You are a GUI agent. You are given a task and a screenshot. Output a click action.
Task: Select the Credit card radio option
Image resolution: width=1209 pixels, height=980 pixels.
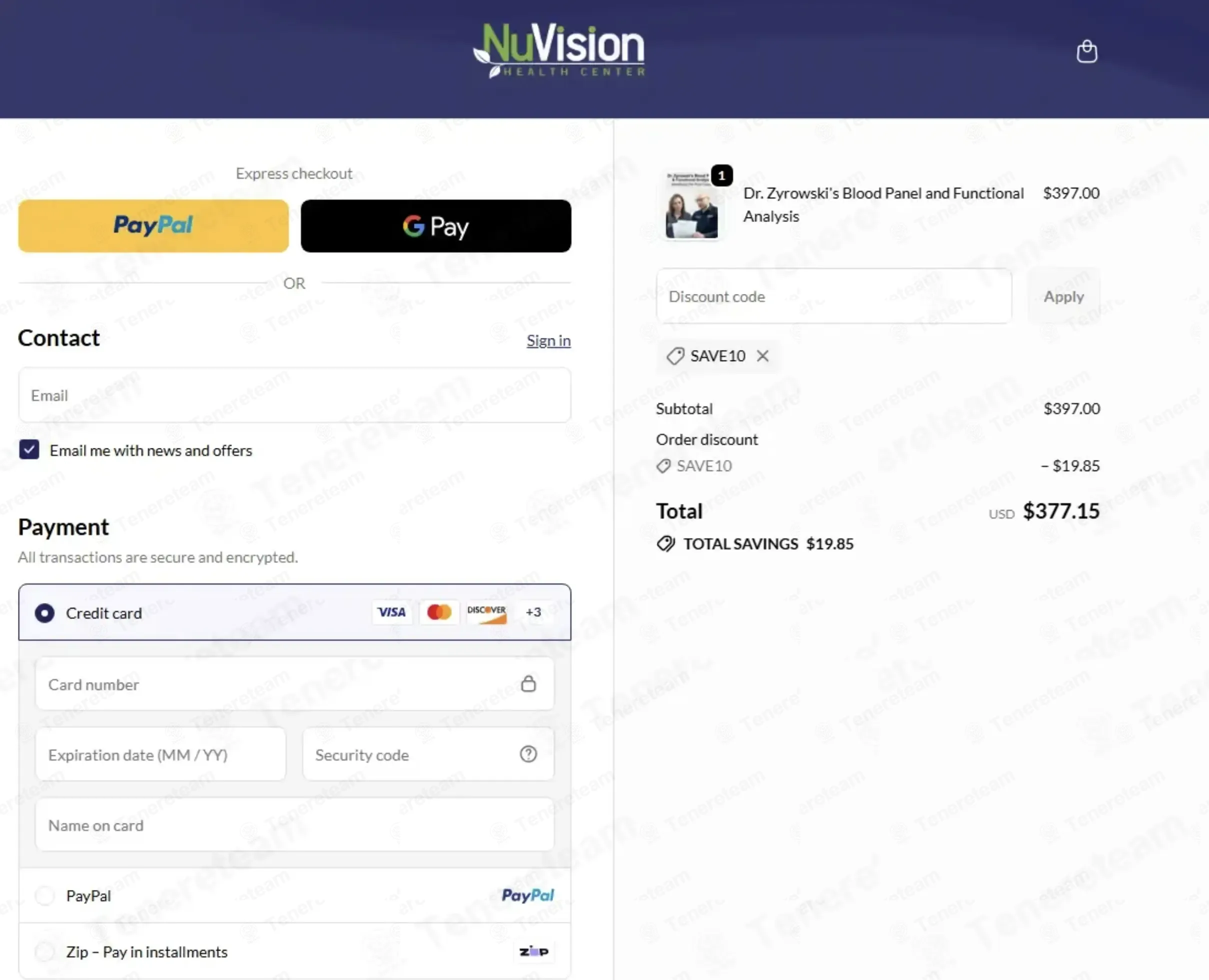[44, 613]
